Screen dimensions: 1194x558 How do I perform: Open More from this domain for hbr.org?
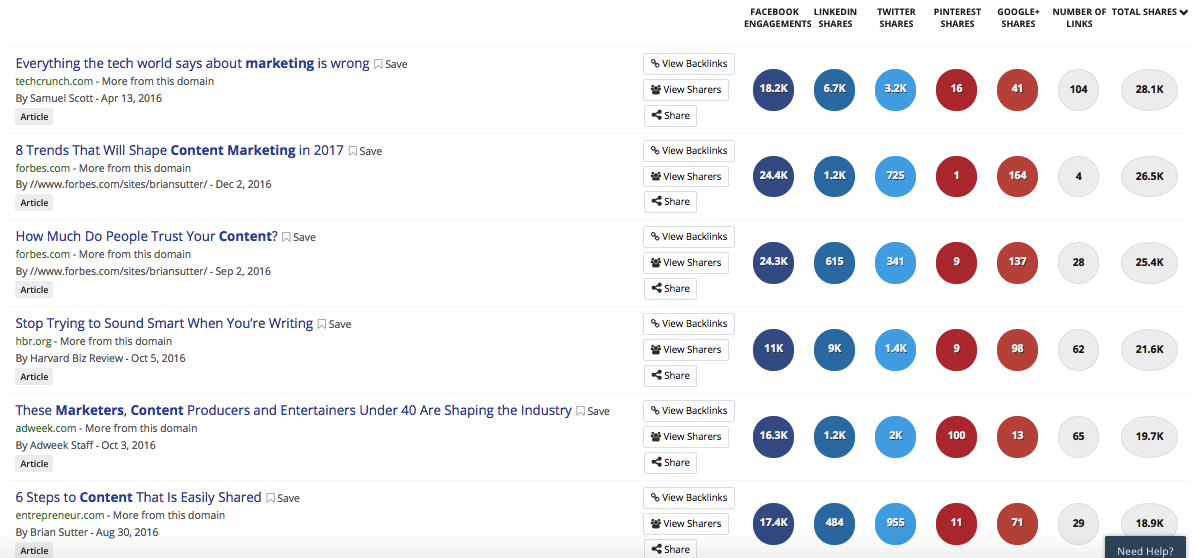tap(116, 341)
